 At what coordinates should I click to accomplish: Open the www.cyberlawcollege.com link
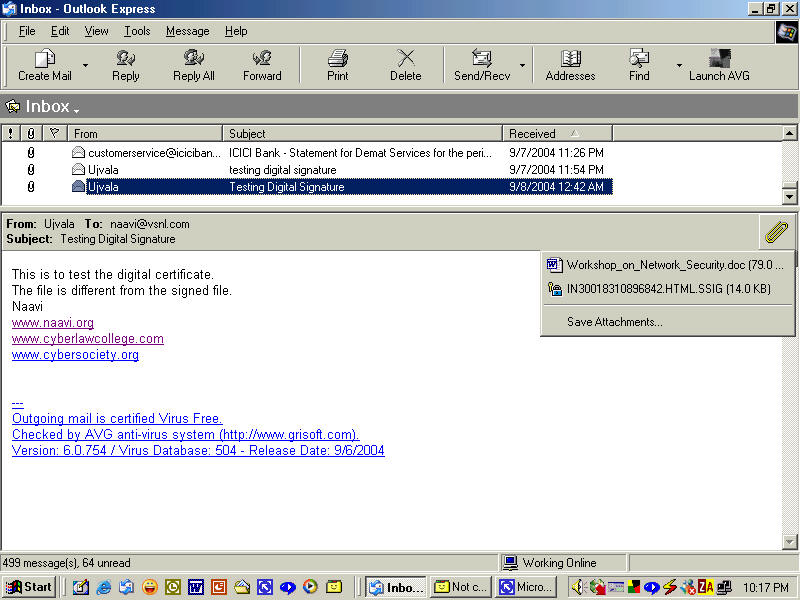(88, 339)
